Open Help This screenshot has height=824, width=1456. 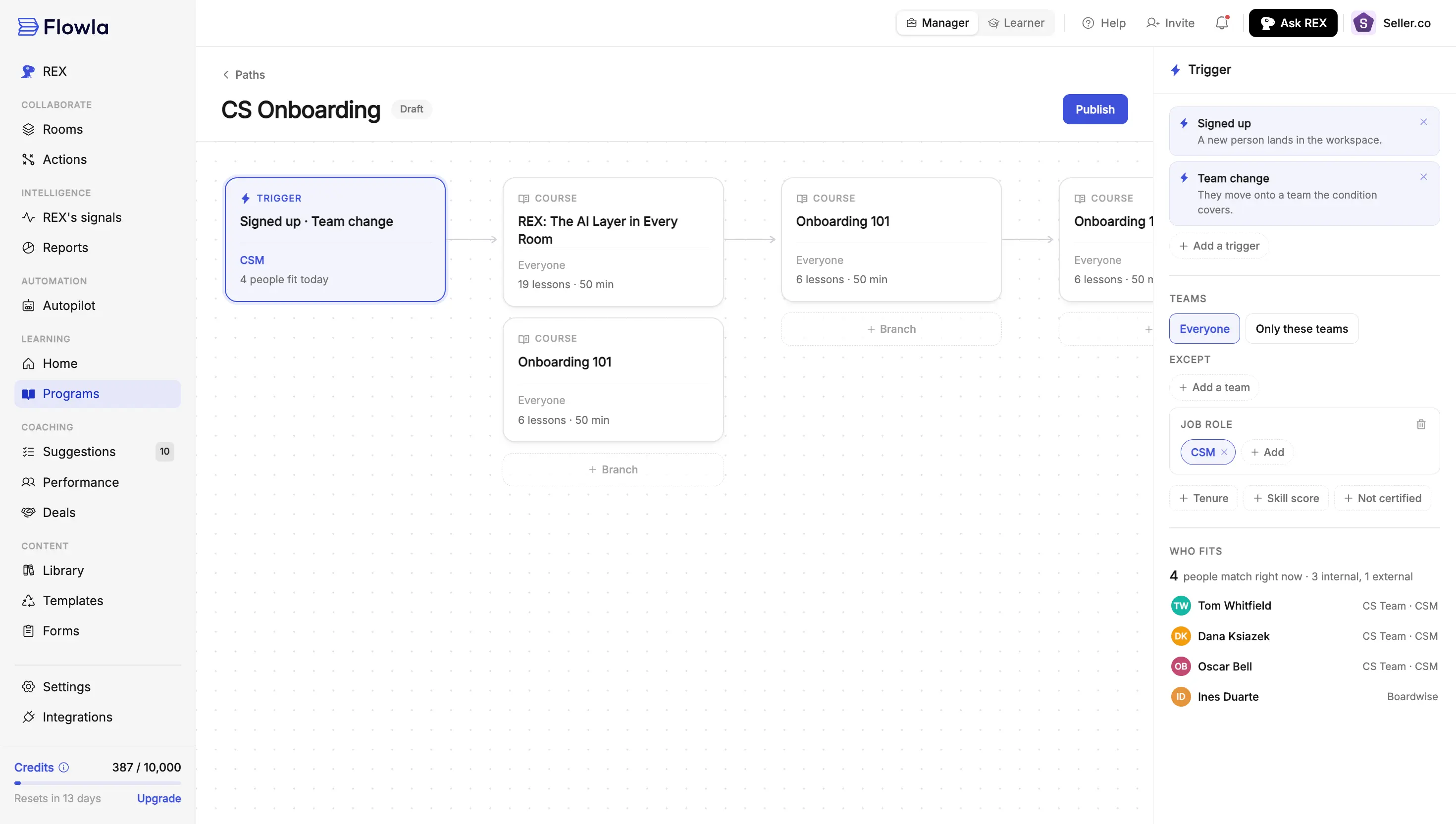(x=1103, y=23)
